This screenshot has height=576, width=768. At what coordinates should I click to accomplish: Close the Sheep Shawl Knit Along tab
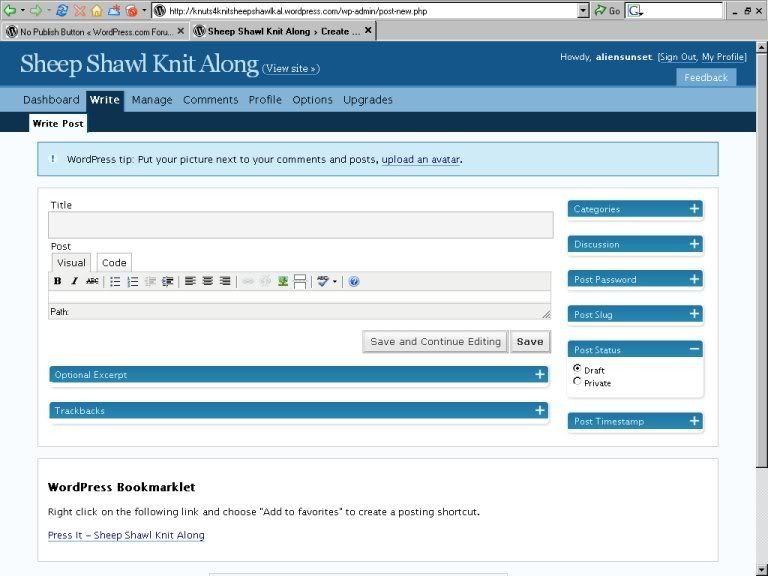click(368, 31)
